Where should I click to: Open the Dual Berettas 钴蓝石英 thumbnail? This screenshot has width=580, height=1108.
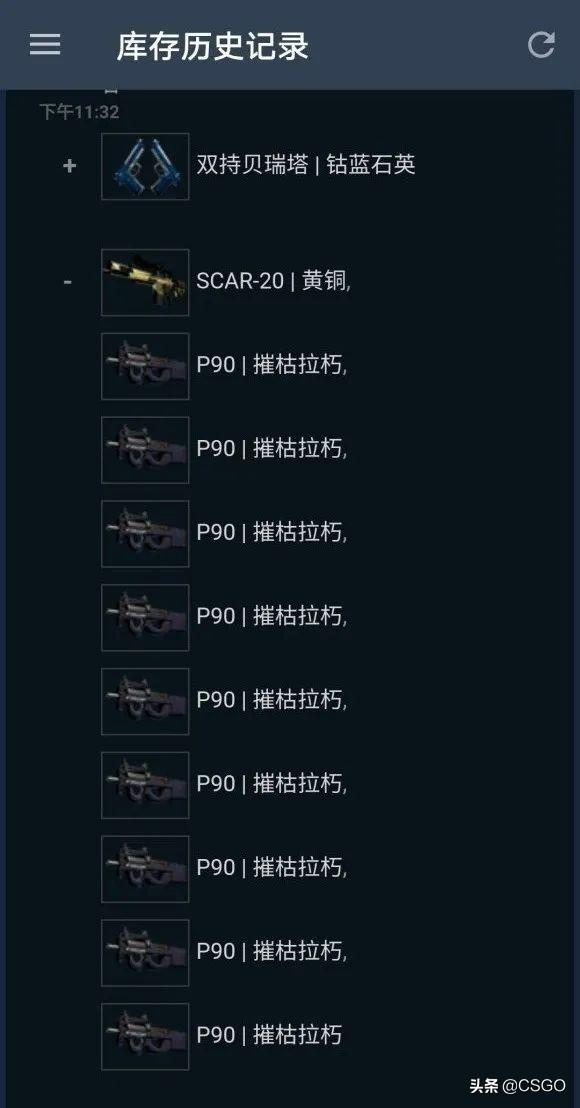click(145, 166)
